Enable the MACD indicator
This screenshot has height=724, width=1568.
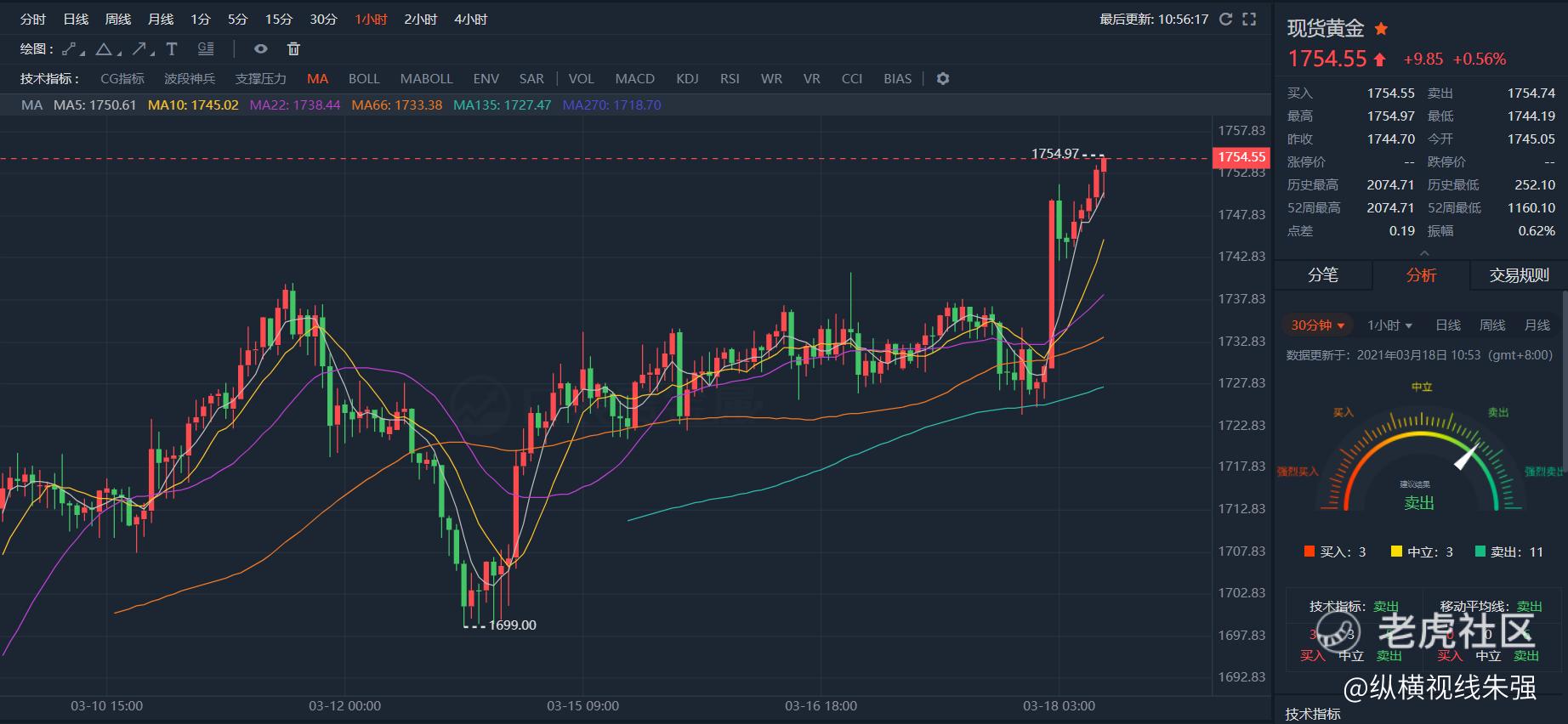click(634, 79)
